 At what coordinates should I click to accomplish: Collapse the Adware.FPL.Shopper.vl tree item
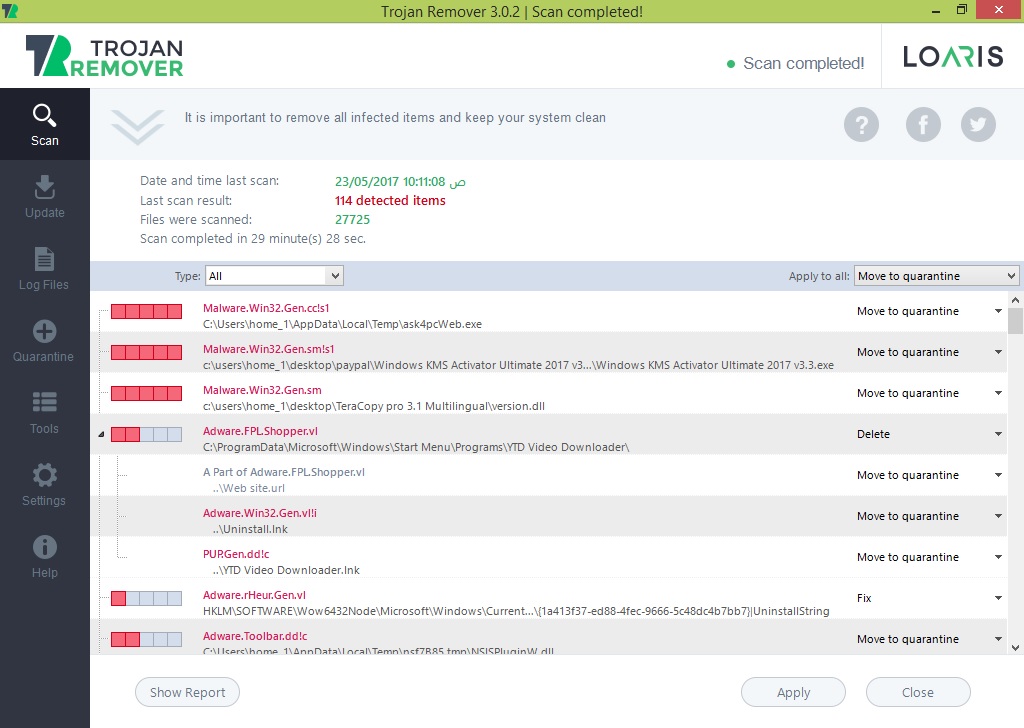(100, 435)
